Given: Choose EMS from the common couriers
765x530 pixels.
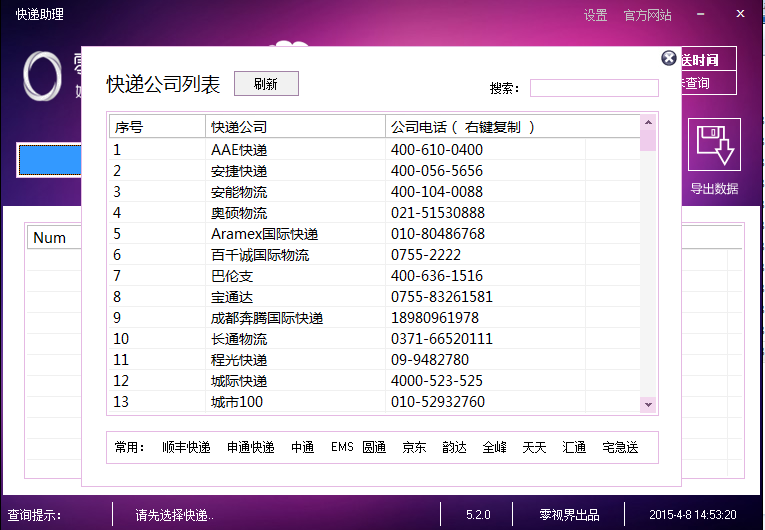Looking at the screenshot, I should click(342, 447).
